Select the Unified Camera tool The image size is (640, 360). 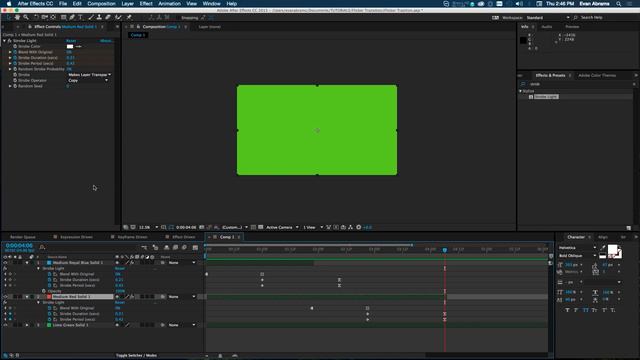[44, 18]
